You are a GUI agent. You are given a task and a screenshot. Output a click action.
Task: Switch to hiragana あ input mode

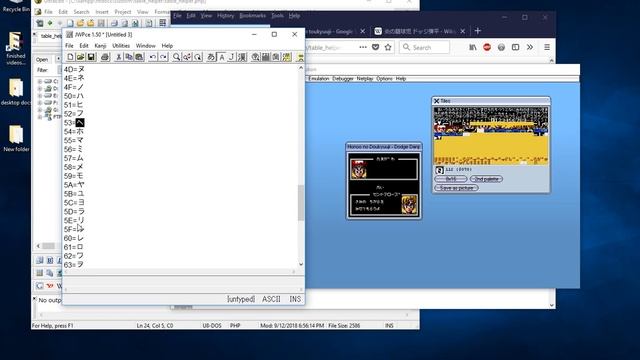[211, 57]
